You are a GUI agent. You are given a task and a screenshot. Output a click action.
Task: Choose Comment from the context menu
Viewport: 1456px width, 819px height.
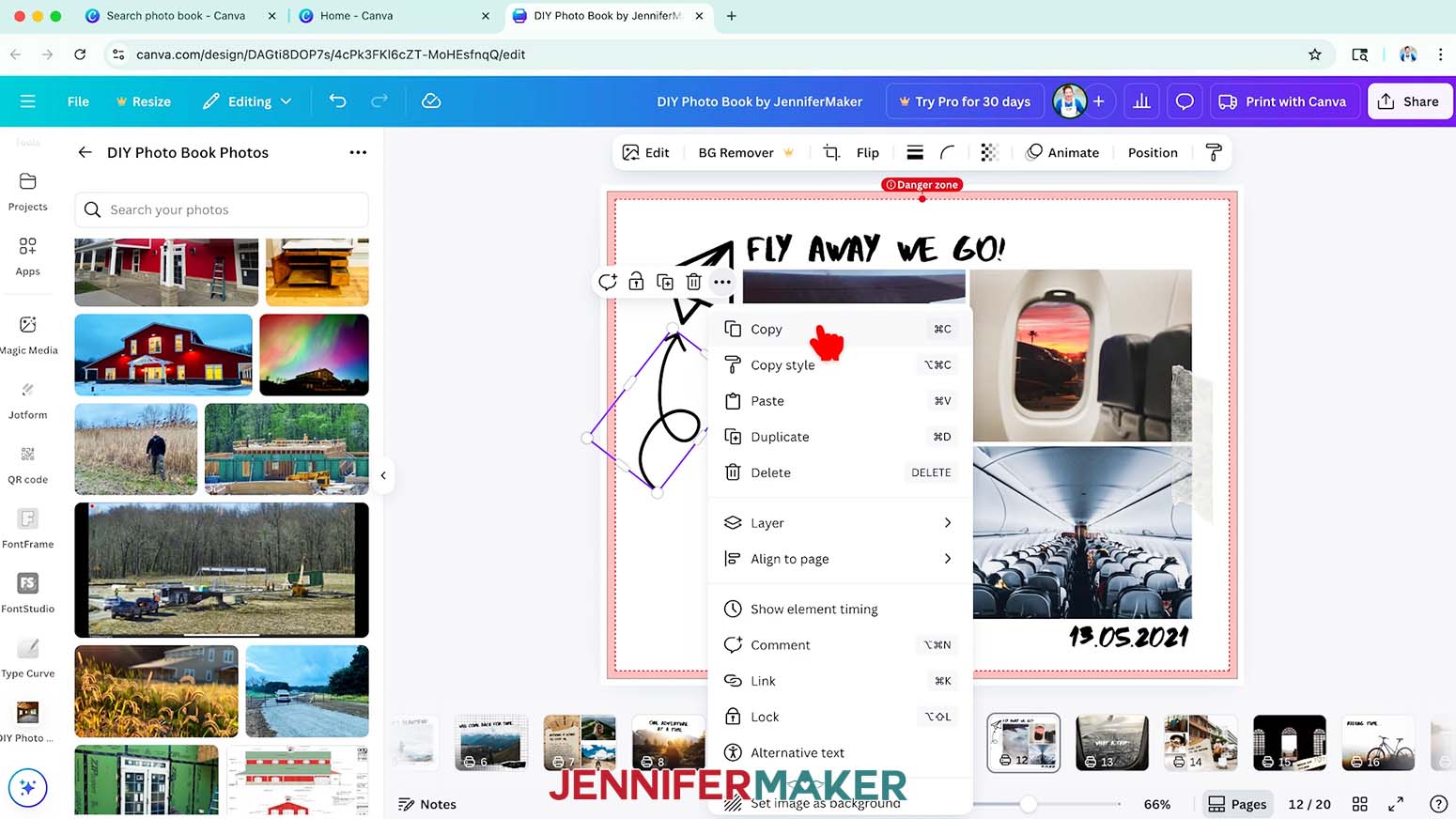pyautogui.click(x=839, y=645)
